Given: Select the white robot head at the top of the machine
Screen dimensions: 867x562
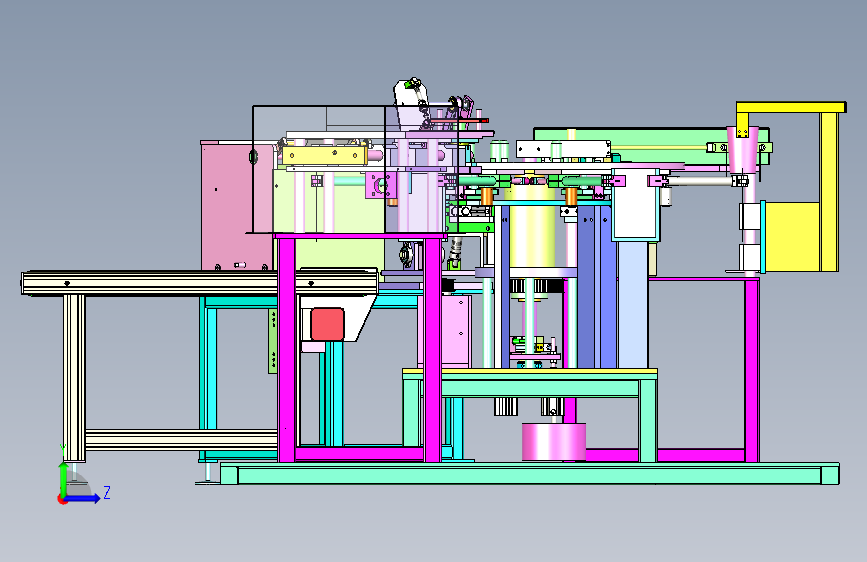Looking at the screenshot, I should 410,103.
